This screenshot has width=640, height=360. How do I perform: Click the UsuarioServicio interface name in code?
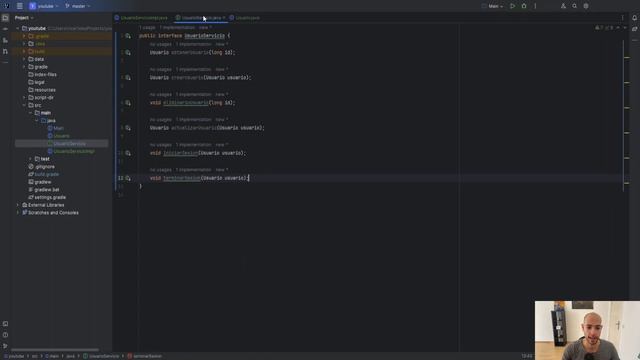click(204, 36)
